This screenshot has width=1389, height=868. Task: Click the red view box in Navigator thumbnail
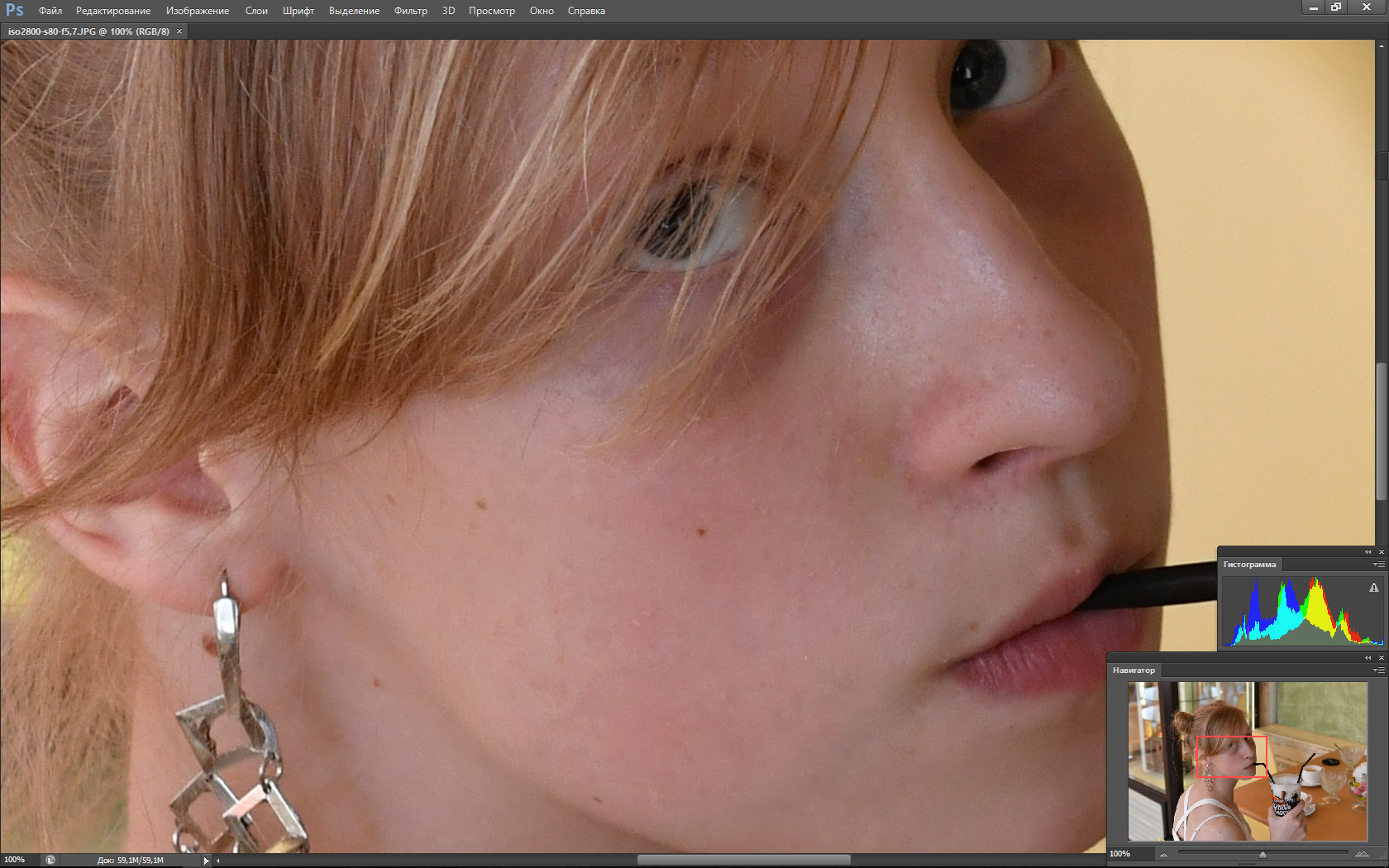pyautogui.click(x=1232, y=756)
